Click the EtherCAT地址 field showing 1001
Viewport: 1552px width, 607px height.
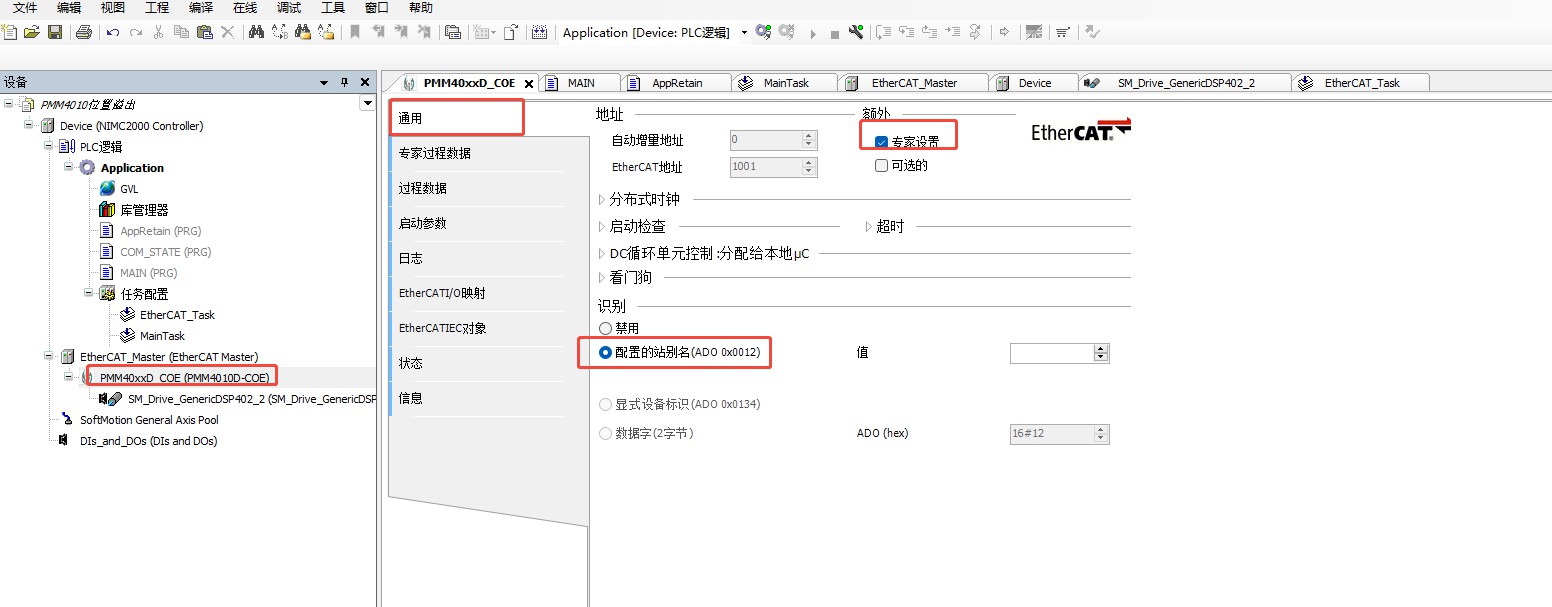click(x=773, y=167)
